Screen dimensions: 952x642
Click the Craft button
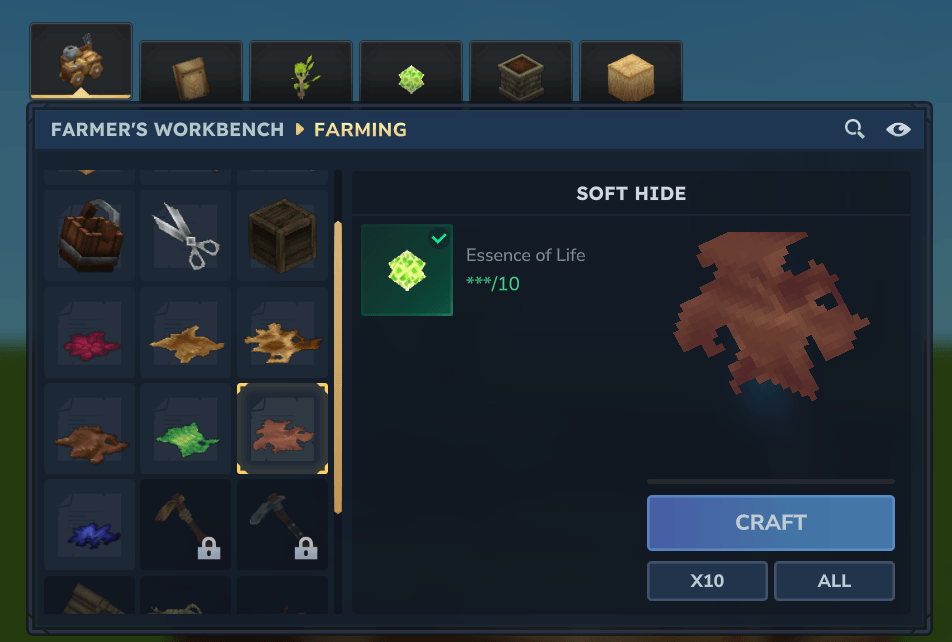(x=770, y=522)
